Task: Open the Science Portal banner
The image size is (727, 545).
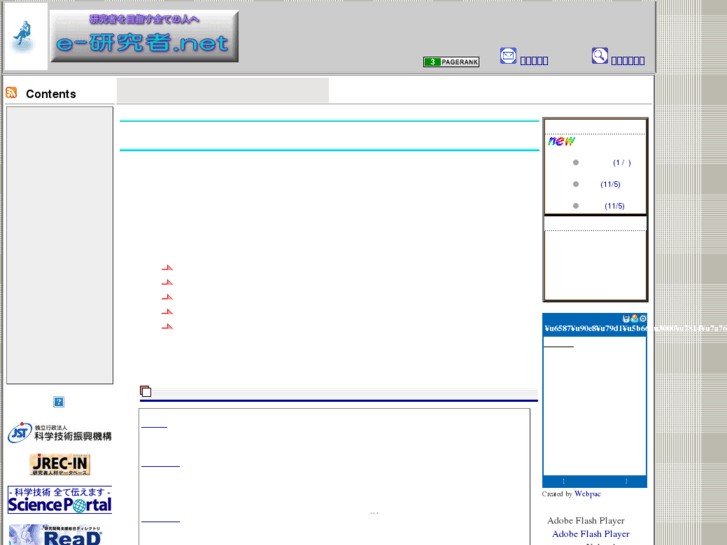Action: [60, 500]
